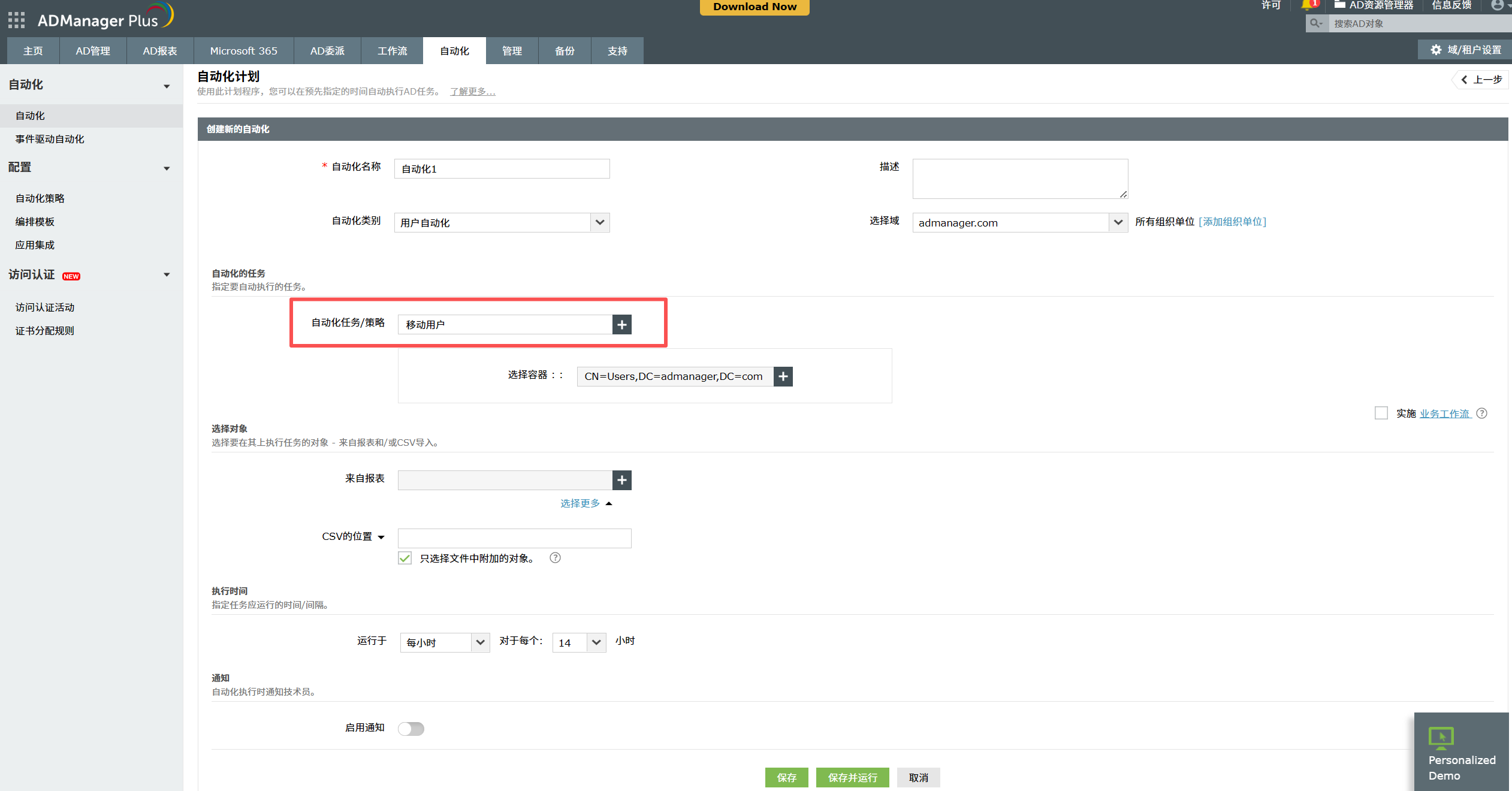
Task: Click the help icon next to 业务工作流
Action: 1482,413
